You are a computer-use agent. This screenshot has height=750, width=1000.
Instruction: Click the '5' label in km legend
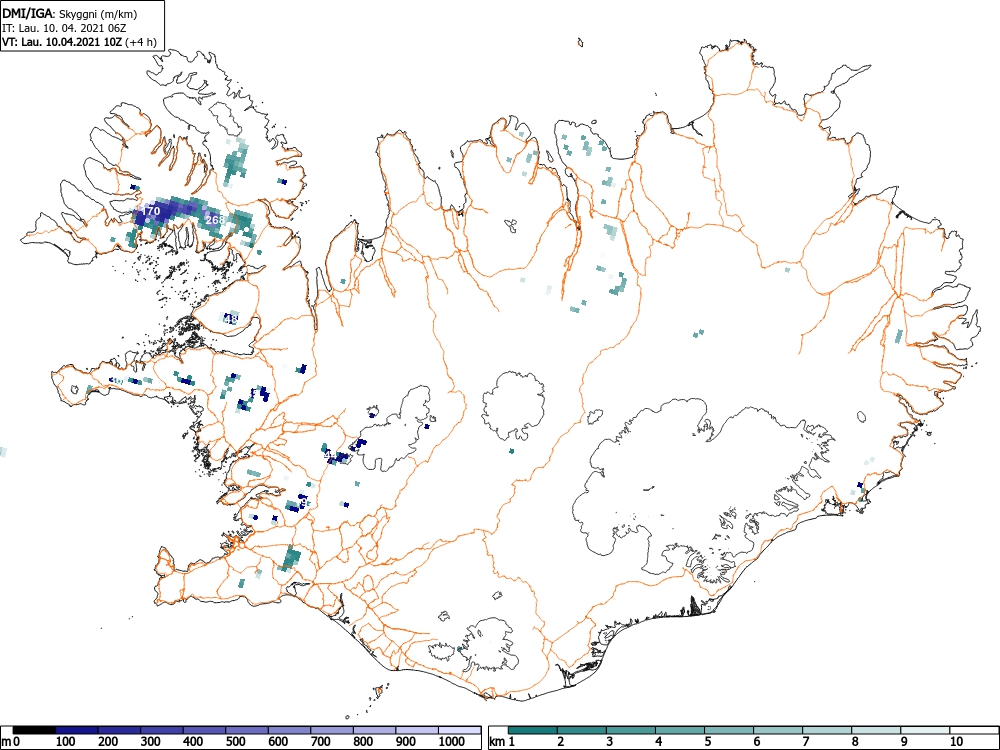pos(708,742)
